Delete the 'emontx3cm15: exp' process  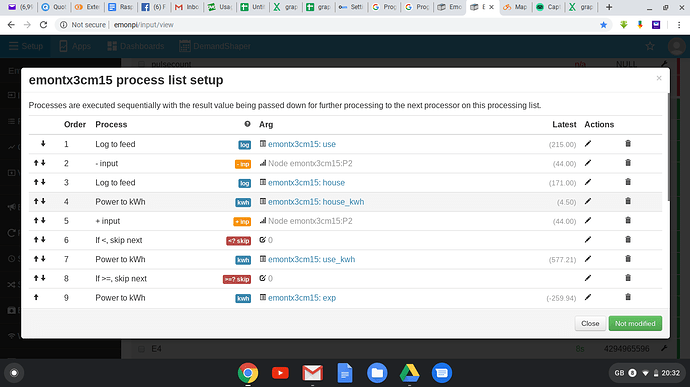click(x=628, y=297)
